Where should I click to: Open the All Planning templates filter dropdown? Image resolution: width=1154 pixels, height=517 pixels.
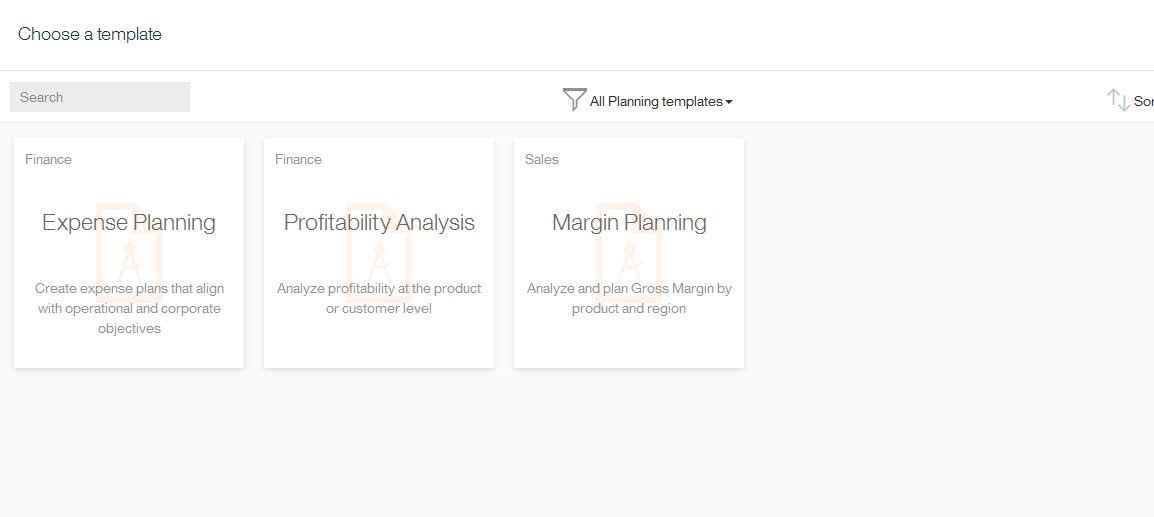point(656,101)
